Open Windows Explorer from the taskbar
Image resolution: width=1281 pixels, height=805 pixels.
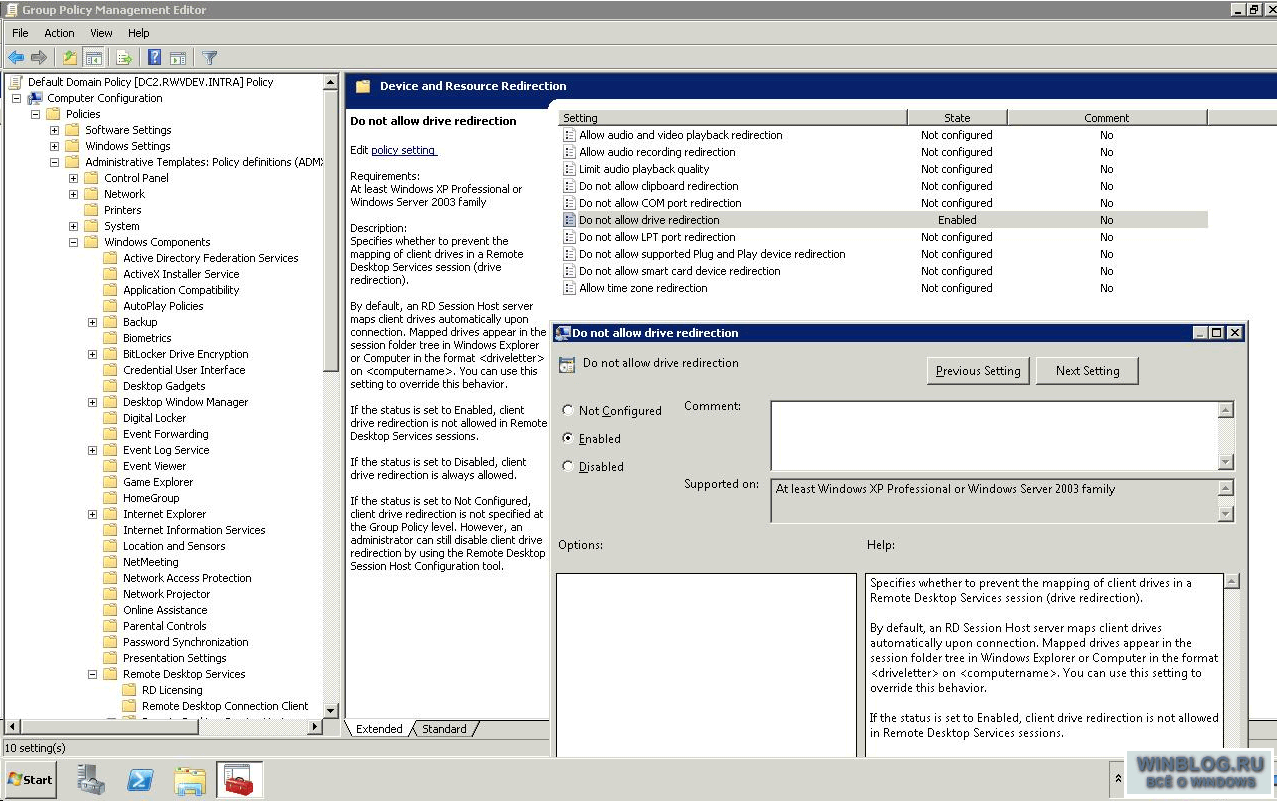(190, 780)
